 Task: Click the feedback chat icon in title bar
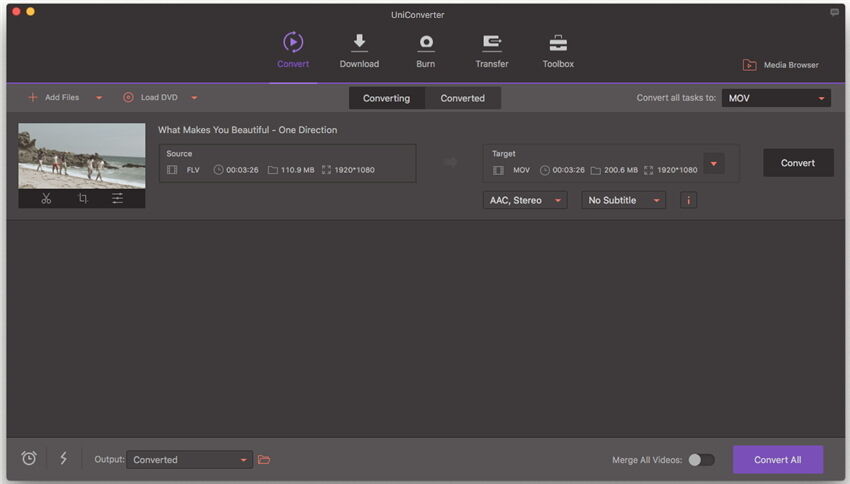point(834,12)
